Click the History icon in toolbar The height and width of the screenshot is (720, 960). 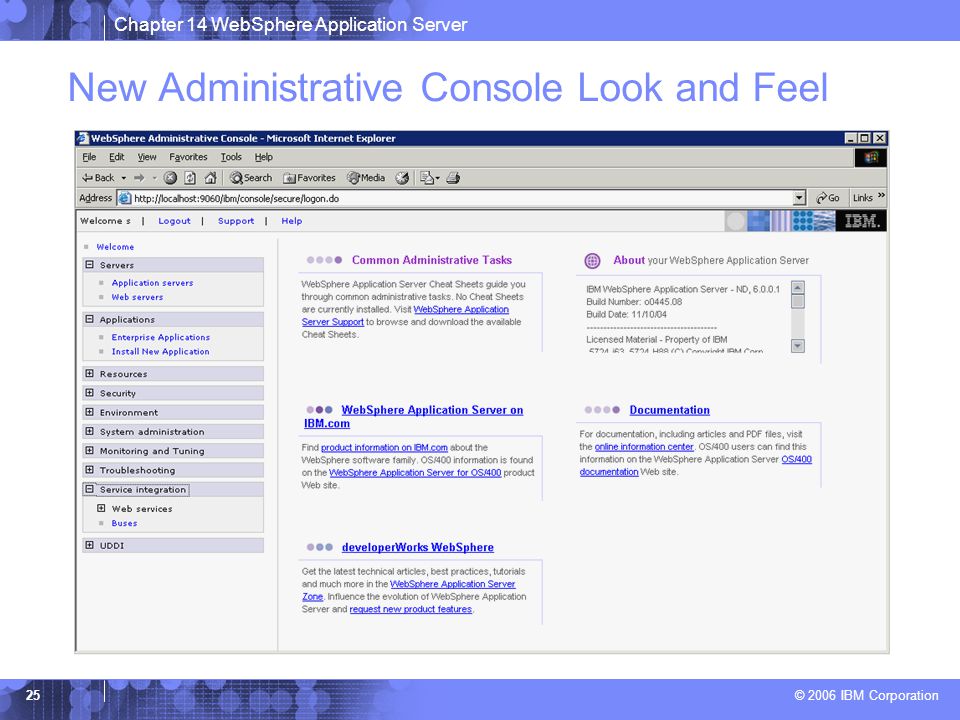point(402,178)
